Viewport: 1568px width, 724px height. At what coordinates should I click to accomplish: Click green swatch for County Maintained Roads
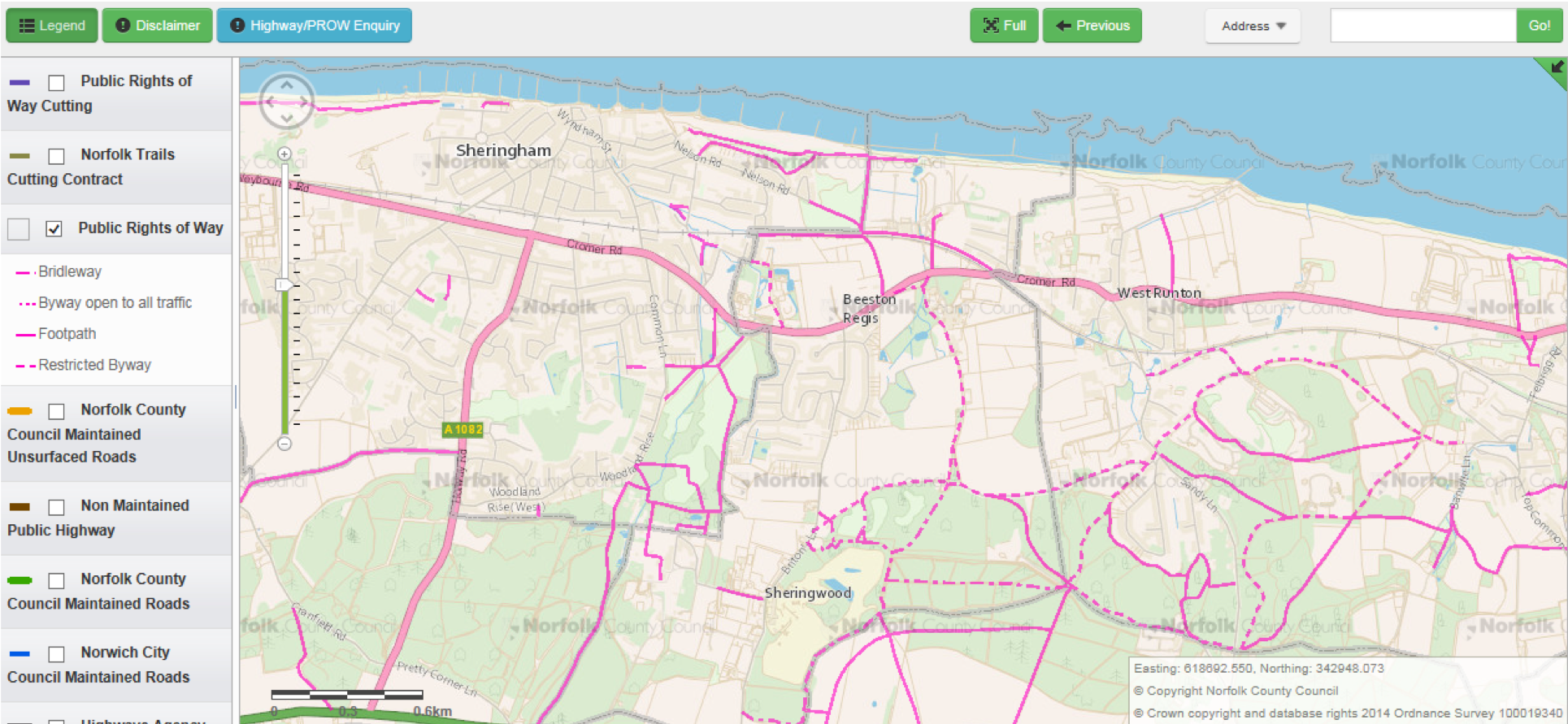coord(20,580)
